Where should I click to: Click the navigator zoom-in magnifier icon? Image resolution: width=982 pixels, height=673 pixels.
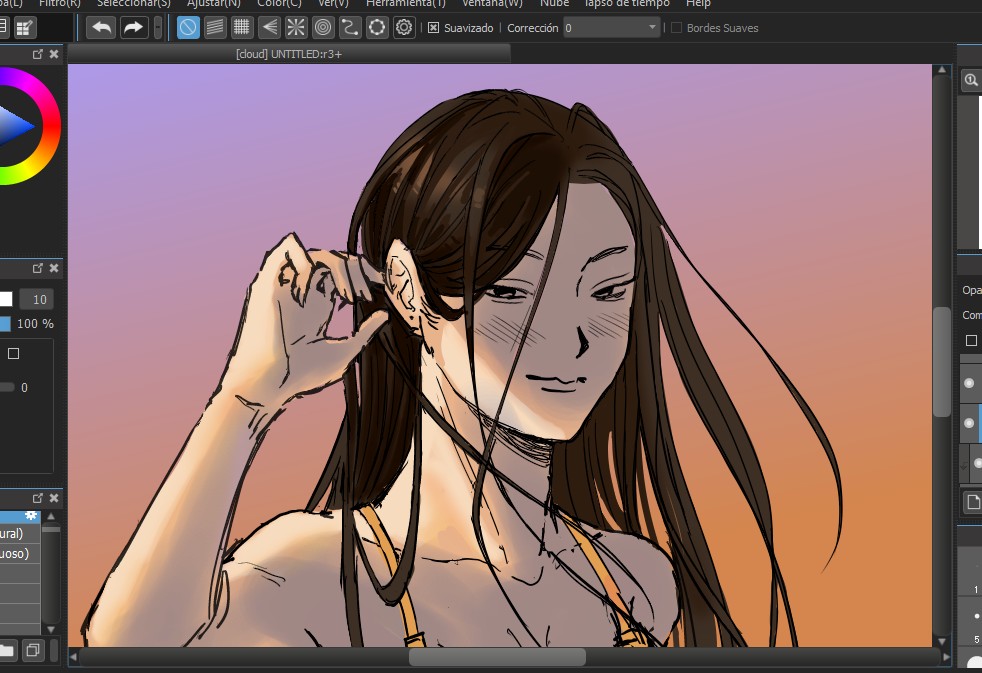[x=971, y=80]
